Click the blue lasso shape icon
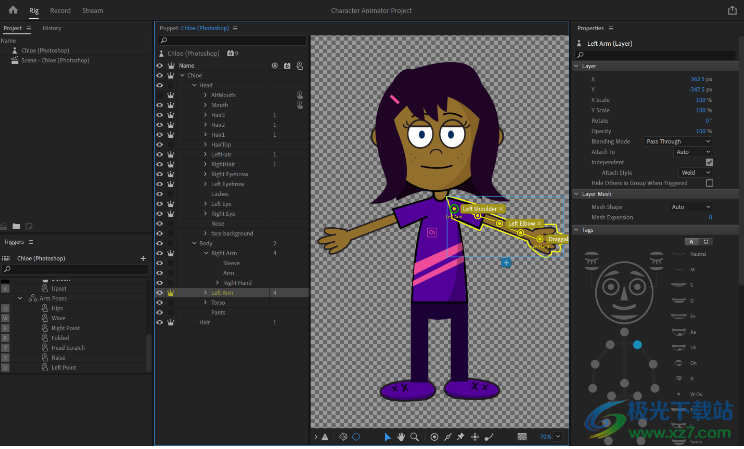The height and width of the screenshot is (449, 744). click(x=356, y=437)
